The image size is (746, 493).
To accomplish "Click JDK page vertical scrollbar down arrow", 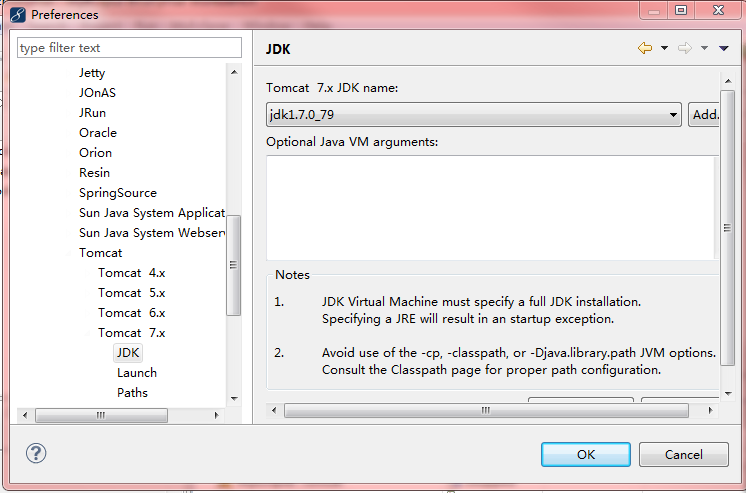I will [x=728, y=394].
